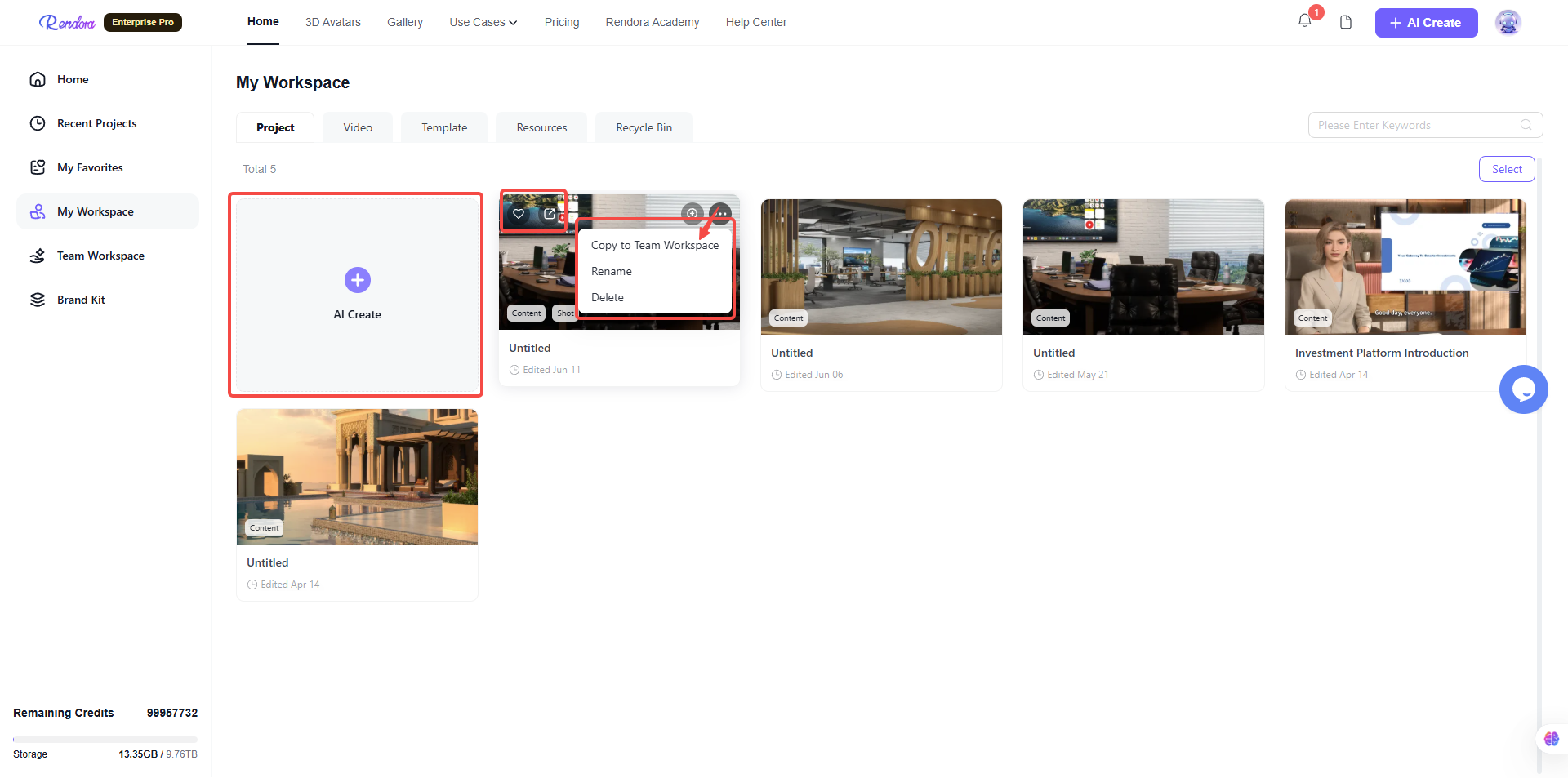
Task: Click the Team Workspace sidebar icon
Action: [38, 256]
